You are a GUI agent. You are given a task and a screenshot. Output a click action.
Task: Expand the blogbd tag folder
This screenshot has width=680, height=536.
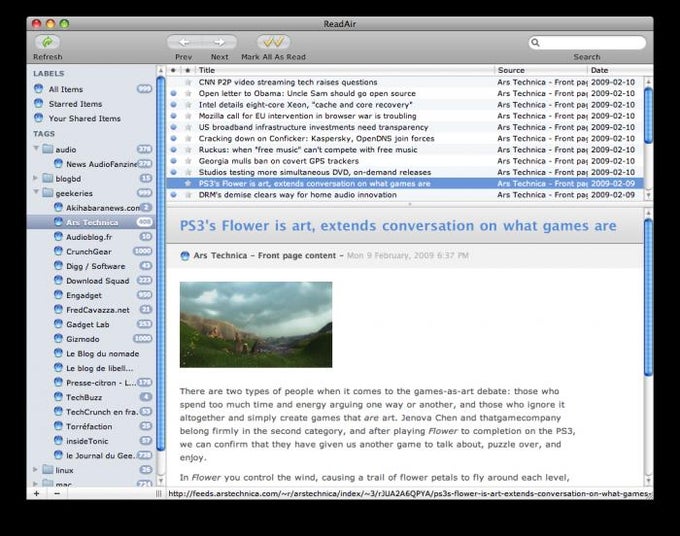click(x=36, y=178)
